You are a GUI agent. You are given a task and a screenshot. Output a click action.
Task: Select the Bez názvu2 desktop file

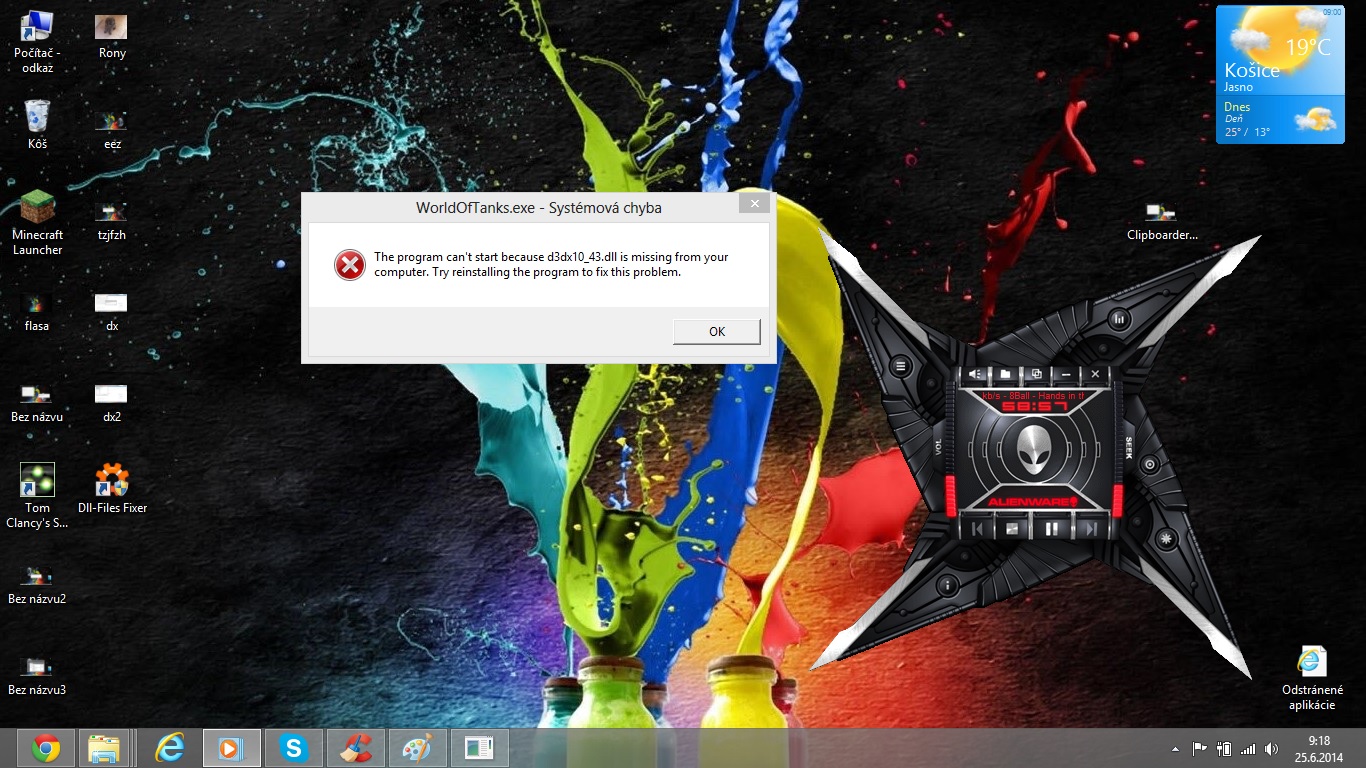pos(37,584)
